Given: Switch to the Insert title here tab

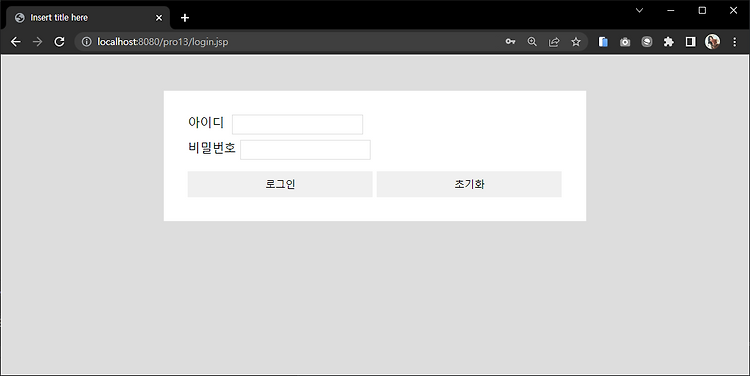Looking at the screenshot, I should pos(88,18).
